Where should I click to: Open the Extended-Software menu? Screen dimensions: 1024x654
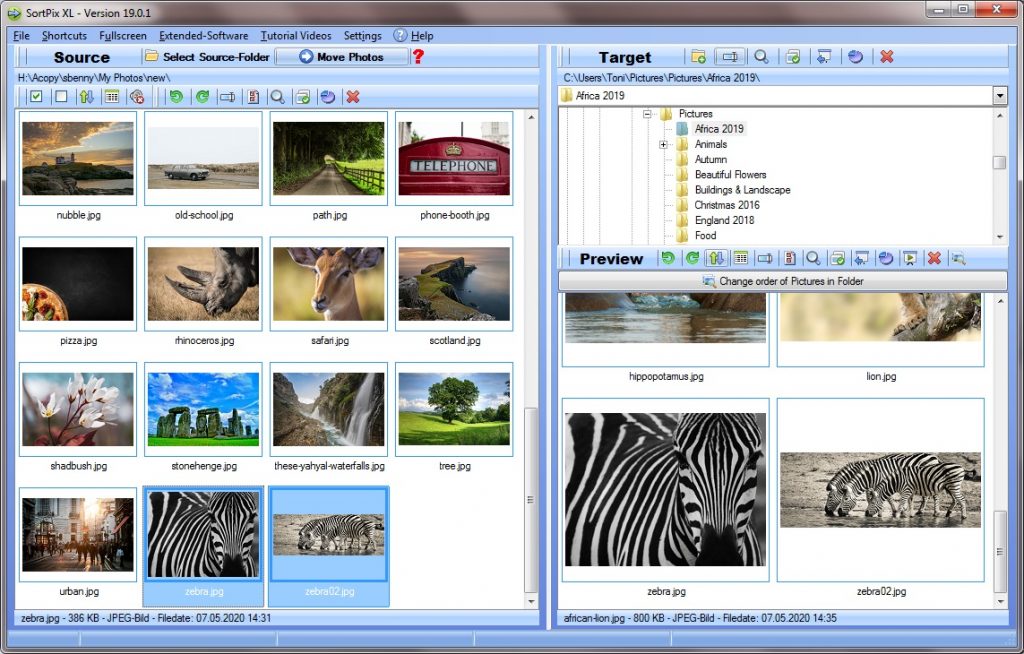204,35
